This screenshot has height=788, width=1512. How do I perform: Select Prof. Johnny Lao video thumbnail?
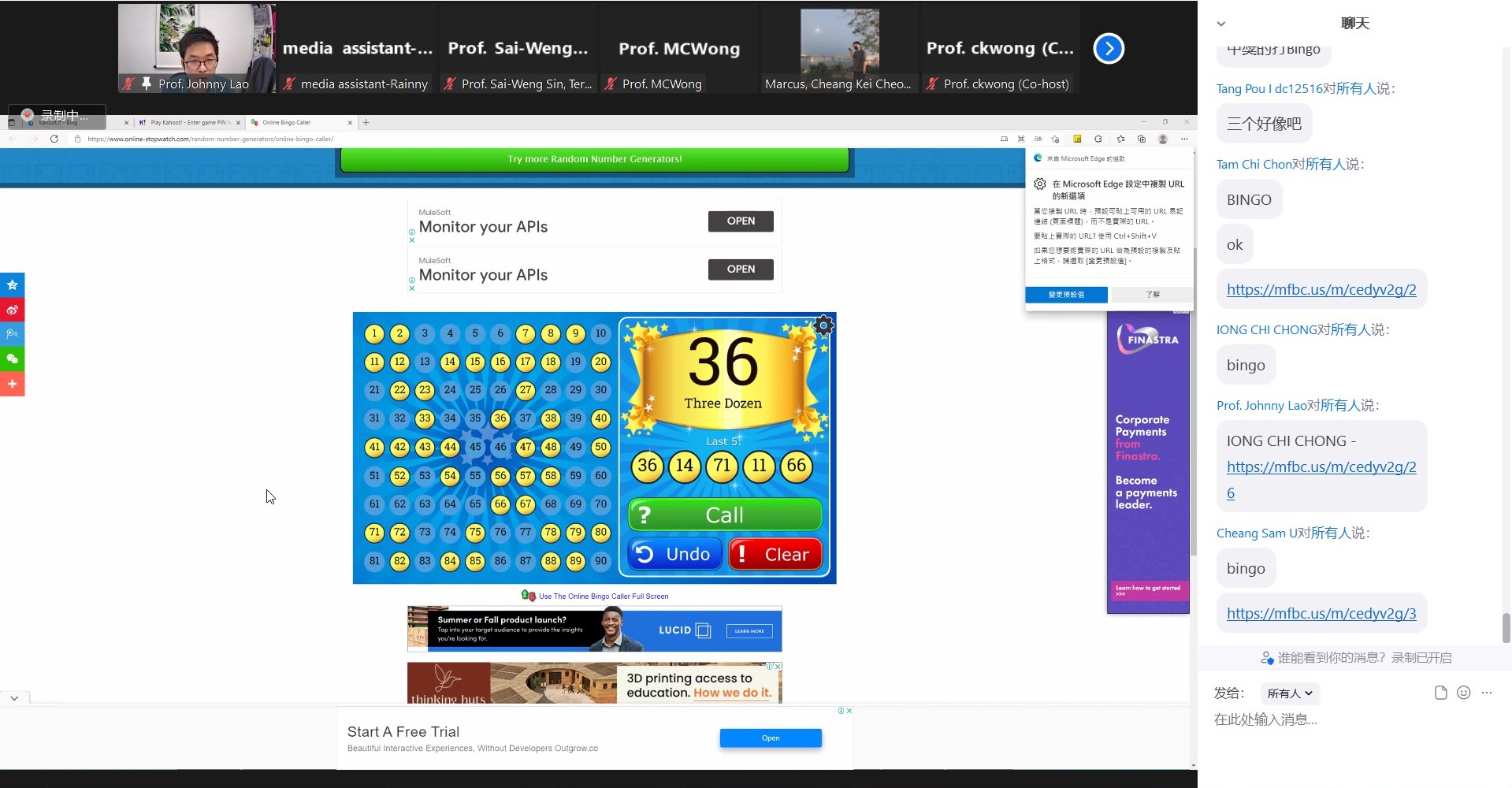[x=197, y=48]
